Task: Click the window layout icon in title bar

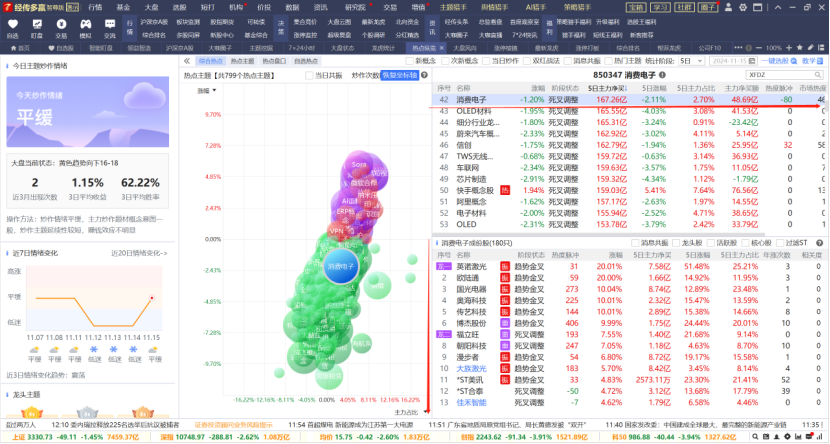Action: [758, 7]
